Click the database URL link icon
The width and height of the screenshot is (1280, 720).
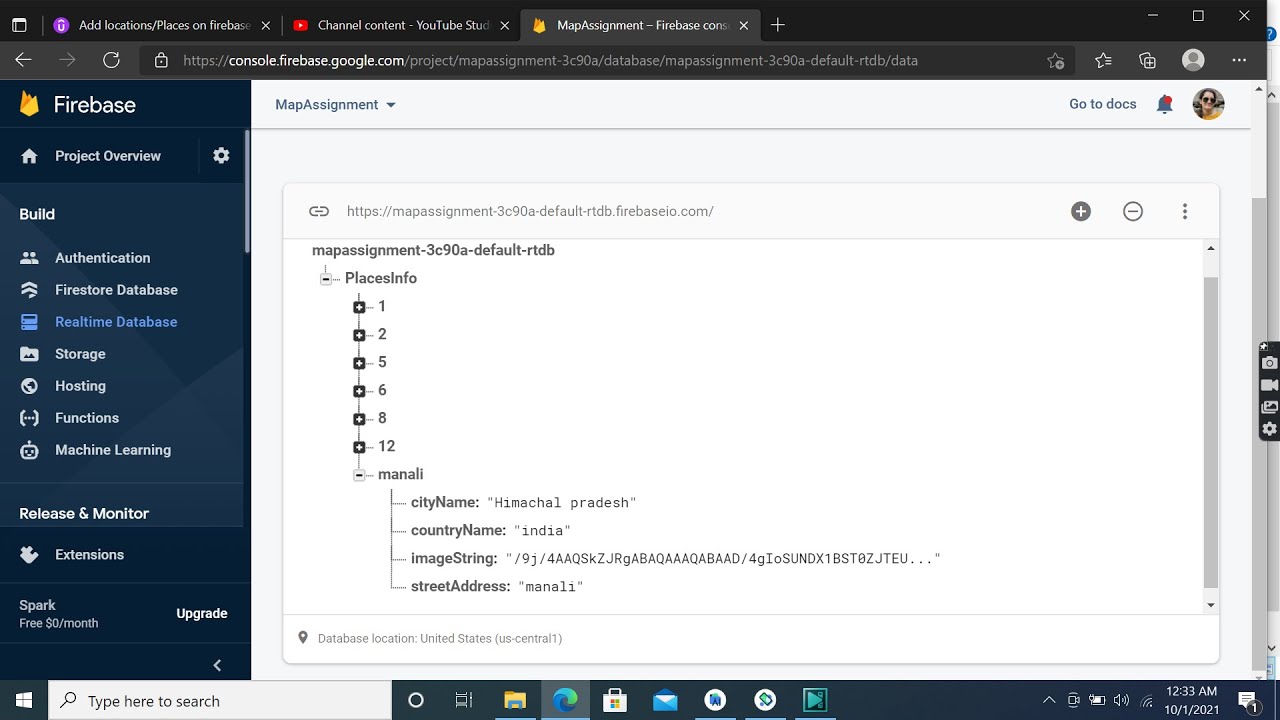point(319,211)
